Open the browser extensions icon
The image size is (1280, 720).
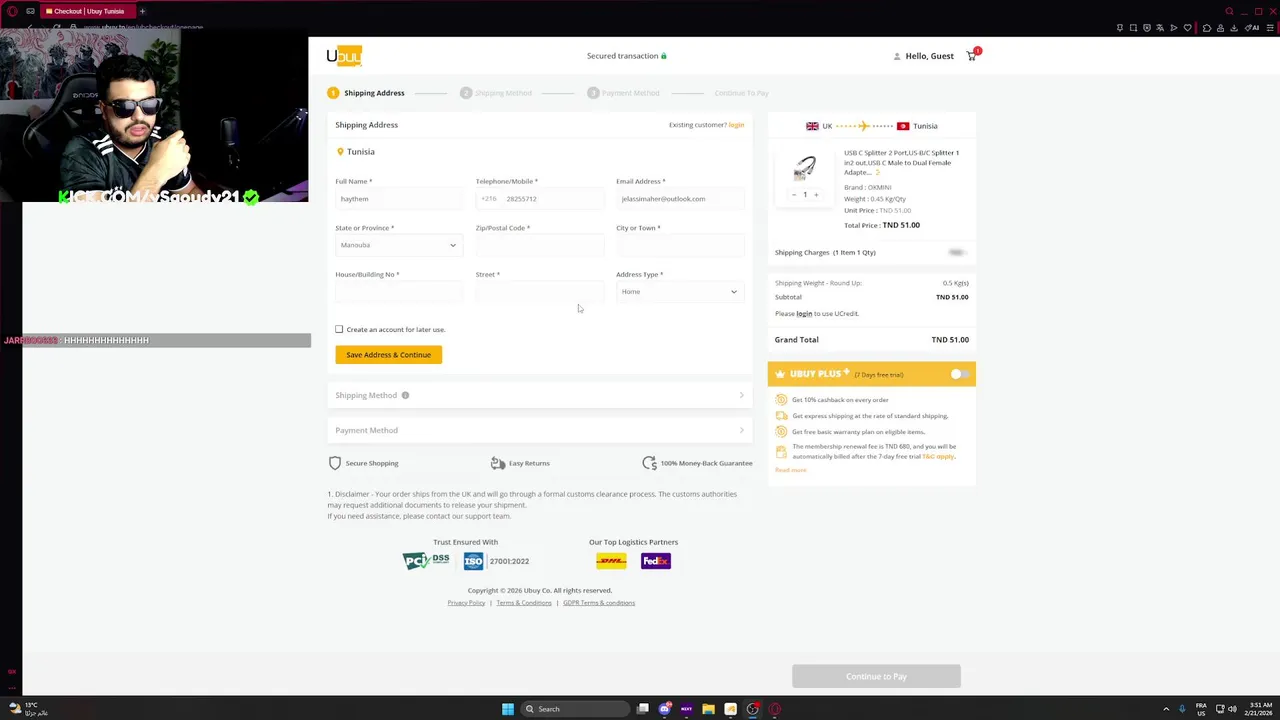(x=1207, y=28)
